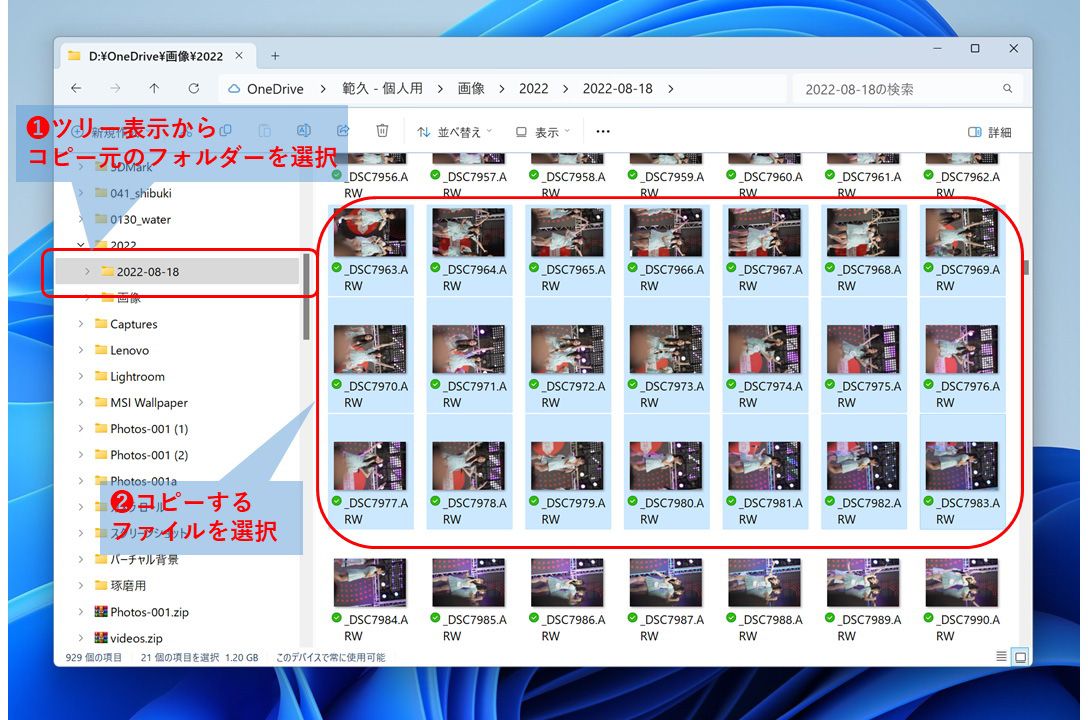Viewport: 1088px width, 720px height.
Task: Open the 並べ替え sort menu
Action: (x=454, y=132)
